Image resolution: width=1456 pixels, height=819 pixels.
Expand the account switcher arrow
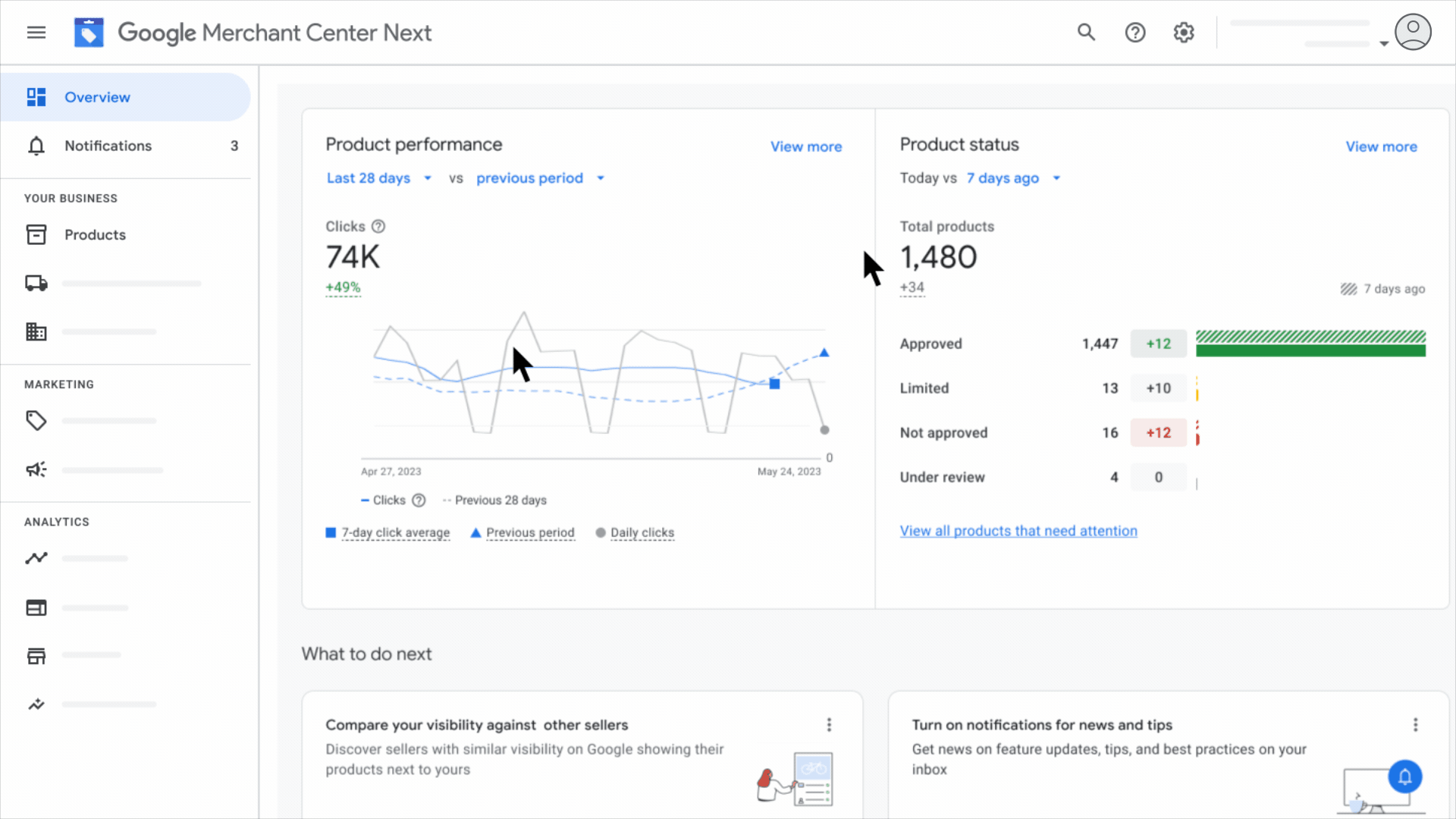1384,44
